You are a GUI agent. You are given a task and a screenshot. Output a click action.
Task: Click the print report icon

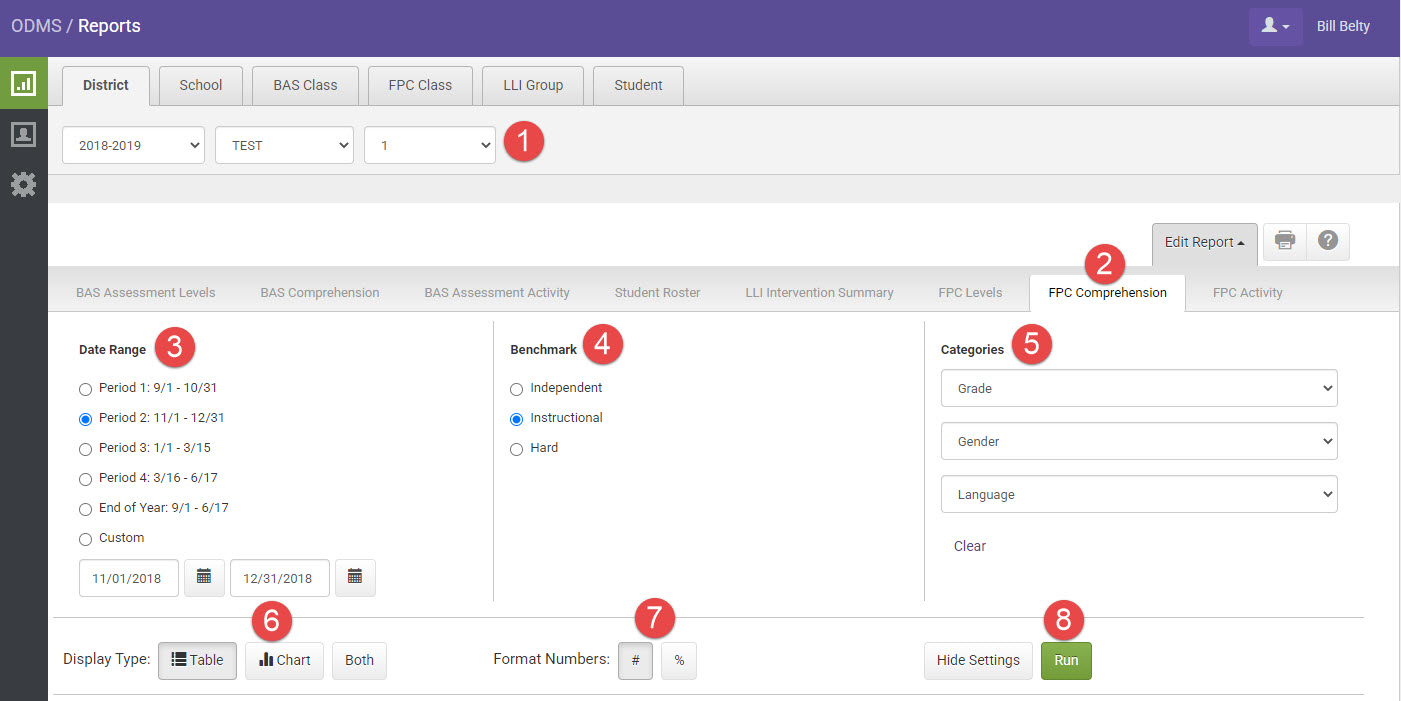coord(1285,241)
